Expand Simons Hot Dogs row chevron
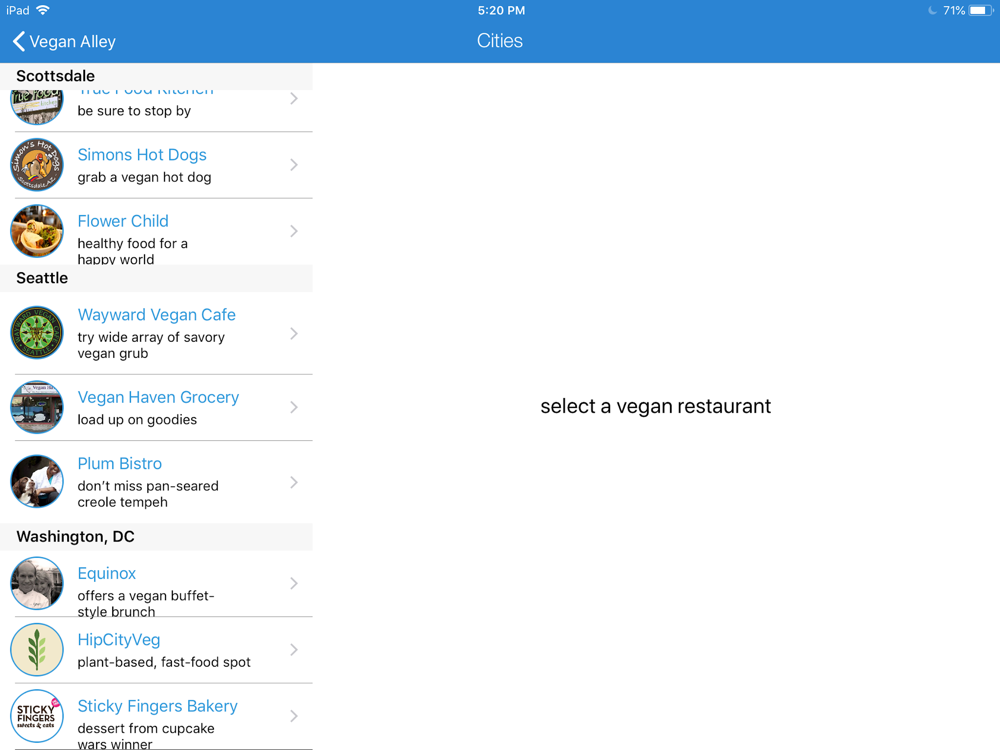The width and height of the screenshot is (1000, 750). (x=293, y=165)
